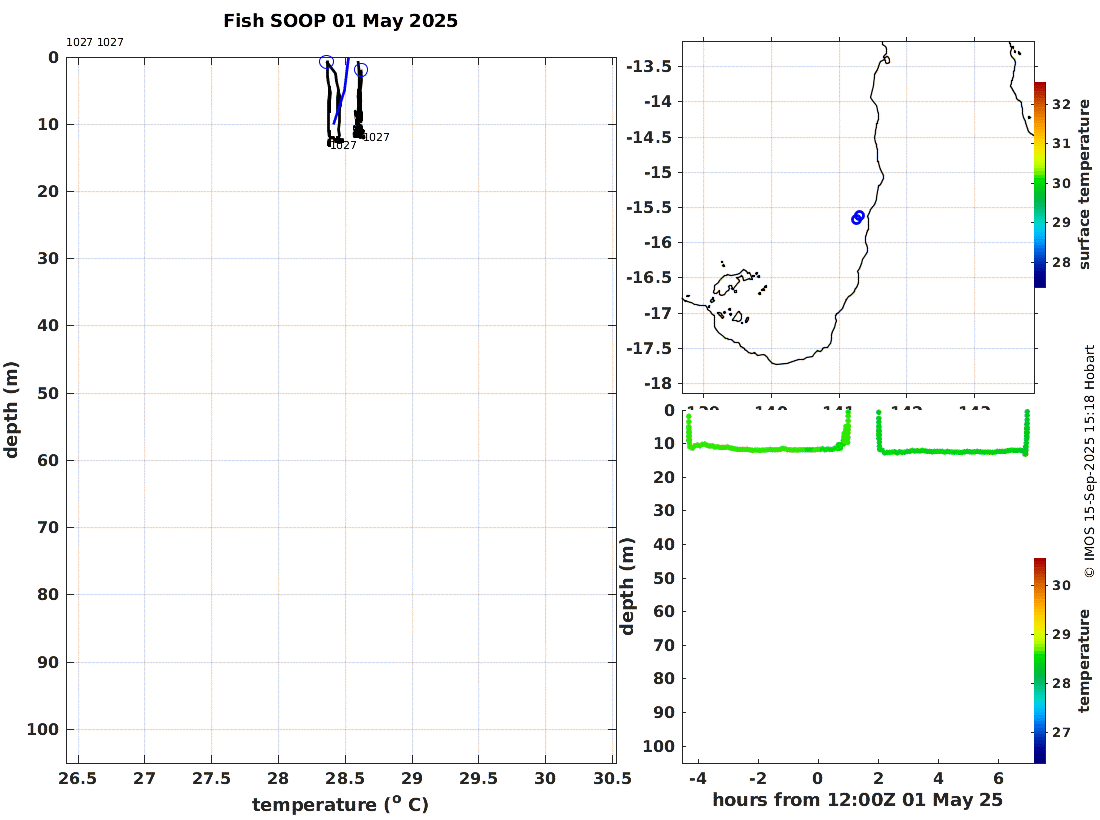Click the 30.5 tick on temperature axis
Screen dimensions: 1100x820
(x=612, y=779)
